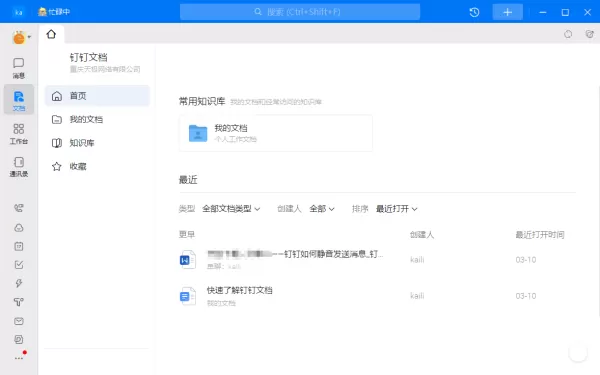Click the 最近打开时间 column header

pos(540,235)
